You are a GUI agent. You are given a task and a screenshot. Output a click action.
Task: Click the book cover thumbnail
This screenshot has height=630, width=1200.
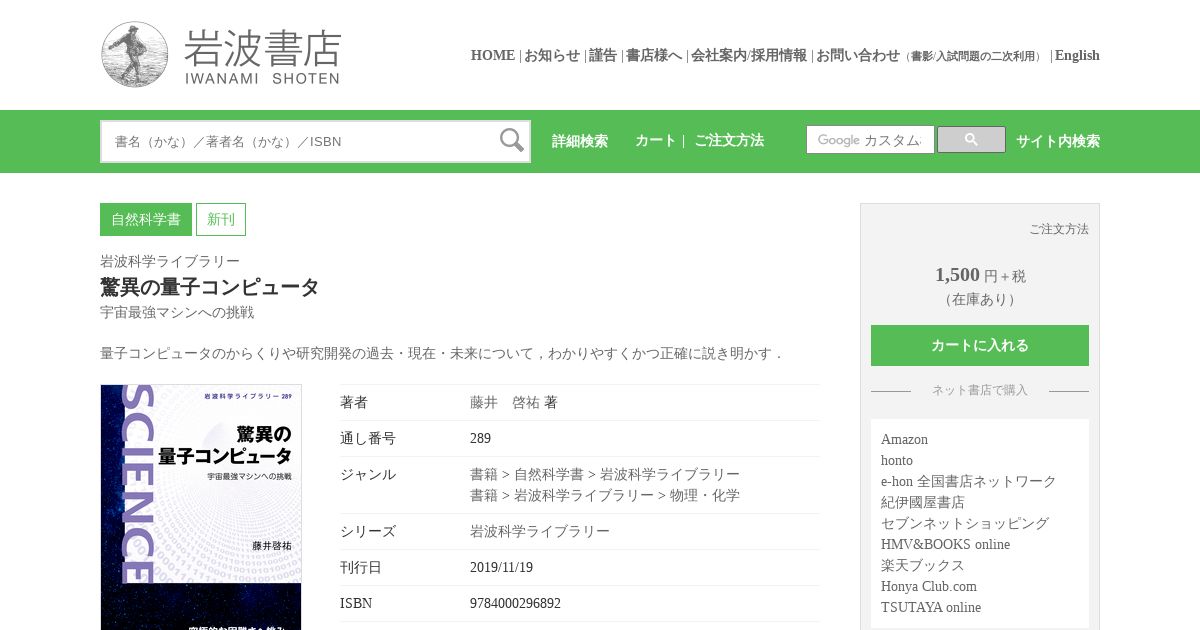tap(201, 507)
